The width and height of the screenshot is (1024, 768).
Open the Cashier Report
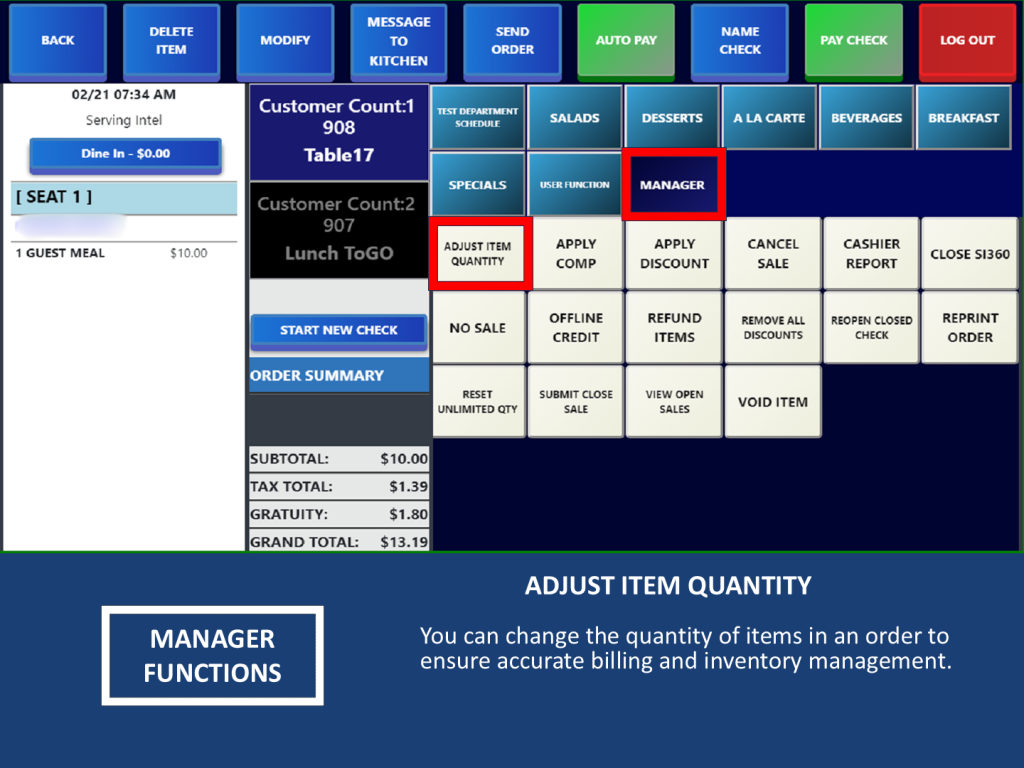(x=871, y=254)
